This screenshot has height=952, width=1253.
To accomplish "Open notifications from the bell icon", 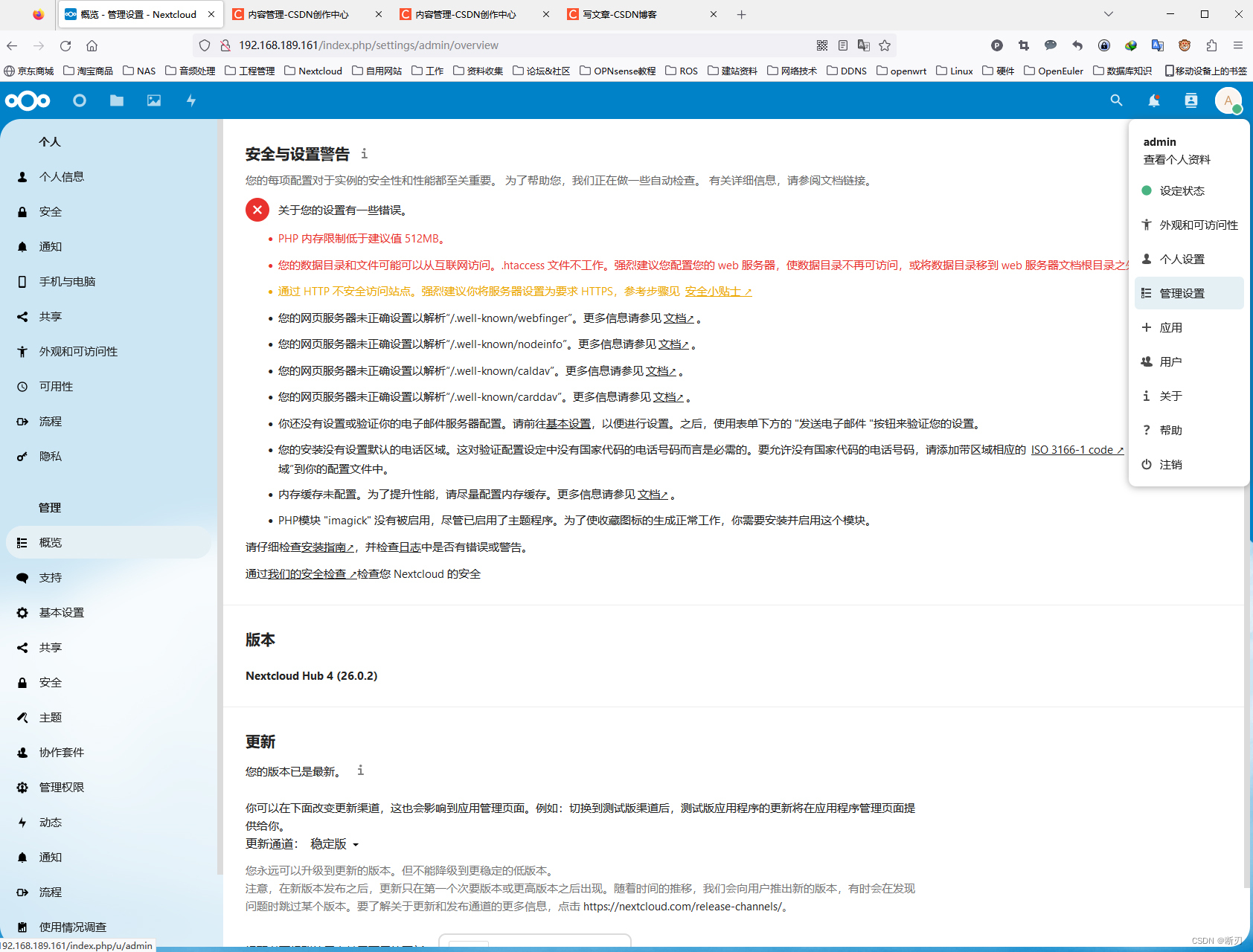I will click(1153, 100).
